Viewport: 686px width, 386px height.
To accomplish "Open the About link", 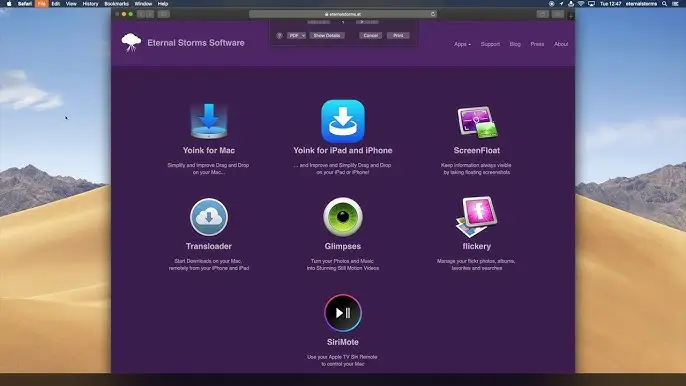I will (561, 44).
